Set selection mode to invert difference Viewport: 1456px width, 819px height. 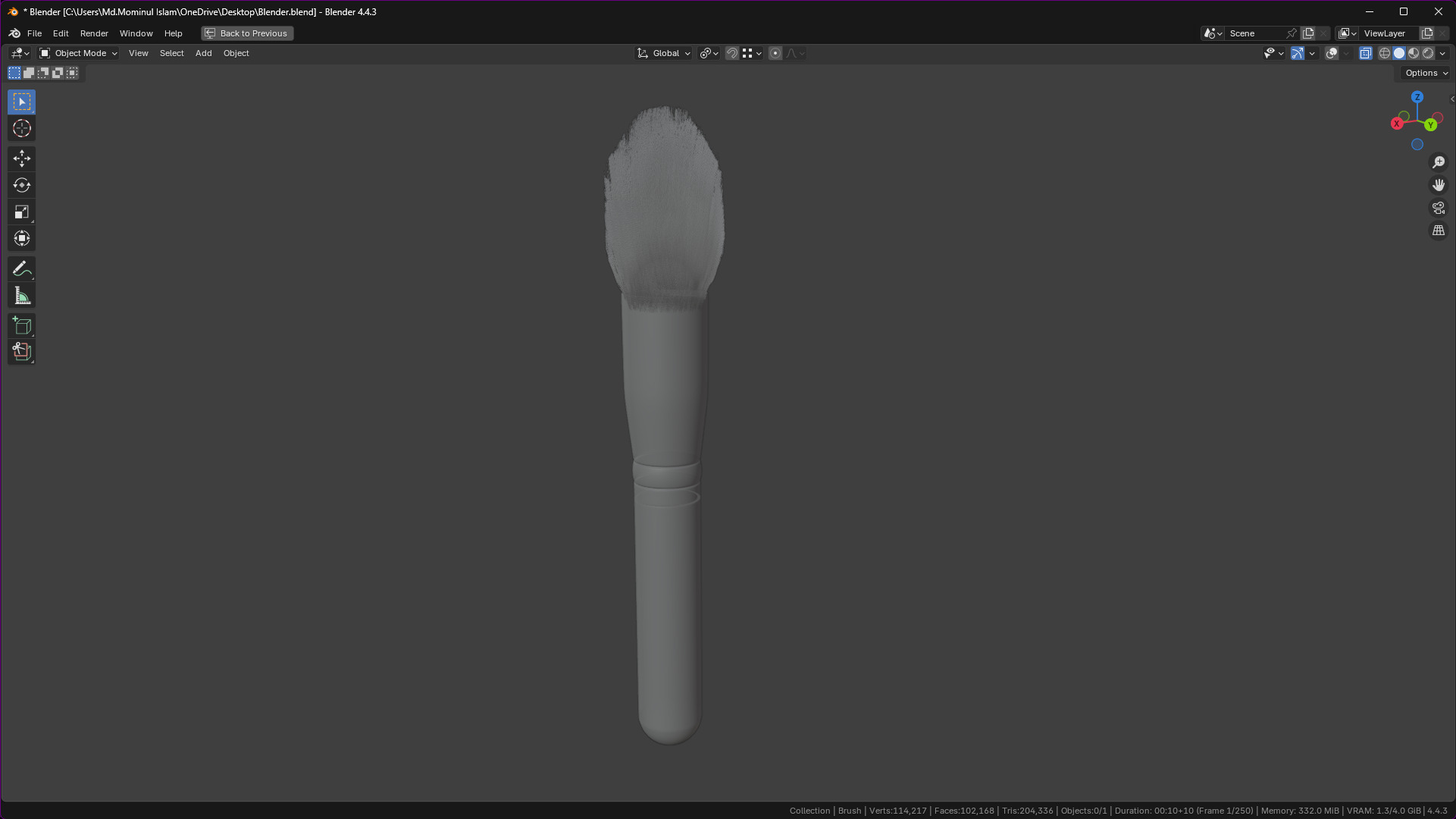(58, 73)
